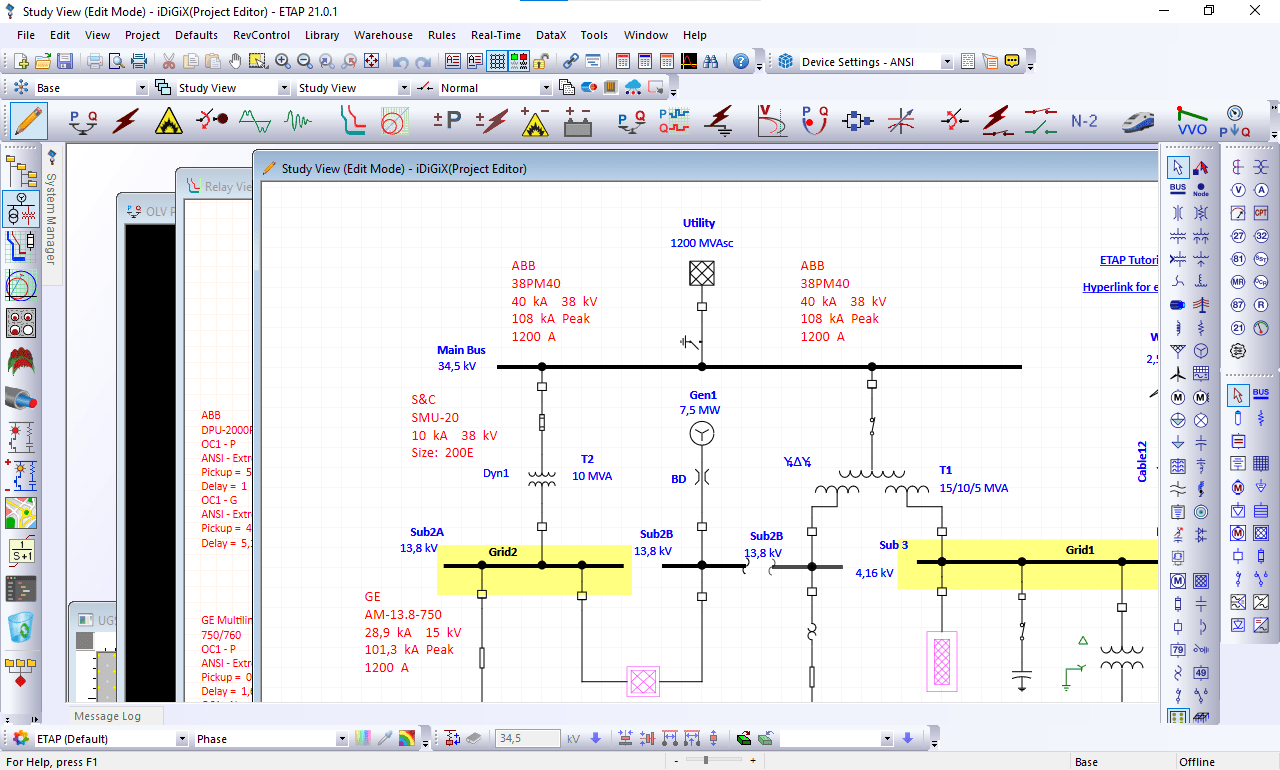Open ETAP Tutorial hyperlink
The width and height of the screenshot is (1280, 770).
[1129, 260]
